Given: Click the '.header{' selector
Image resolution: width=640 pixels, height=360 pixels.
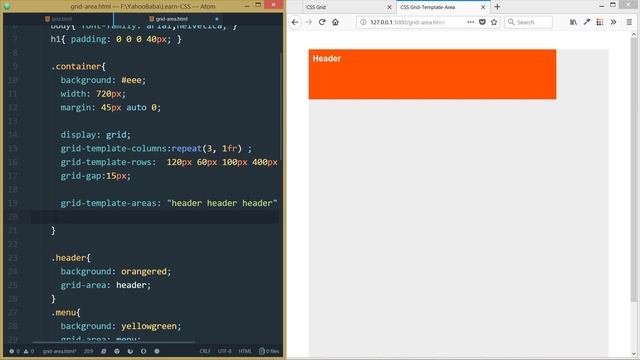Looking at the screenshot, I should [x=71, y=258].
